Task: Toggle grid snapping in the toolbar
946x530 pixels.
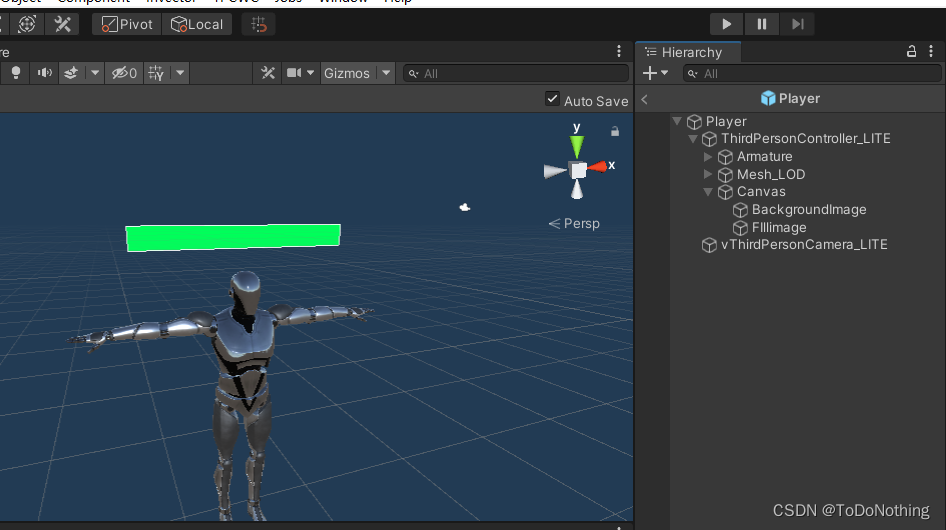Action: click(258, 24)
